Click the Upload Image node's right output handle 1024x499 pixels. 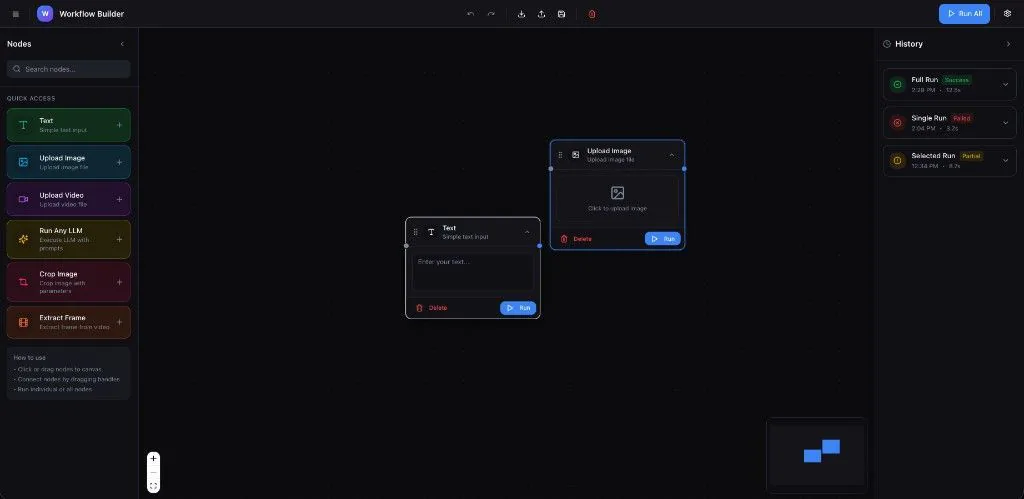pyautogui.click(x=684, y=169)
